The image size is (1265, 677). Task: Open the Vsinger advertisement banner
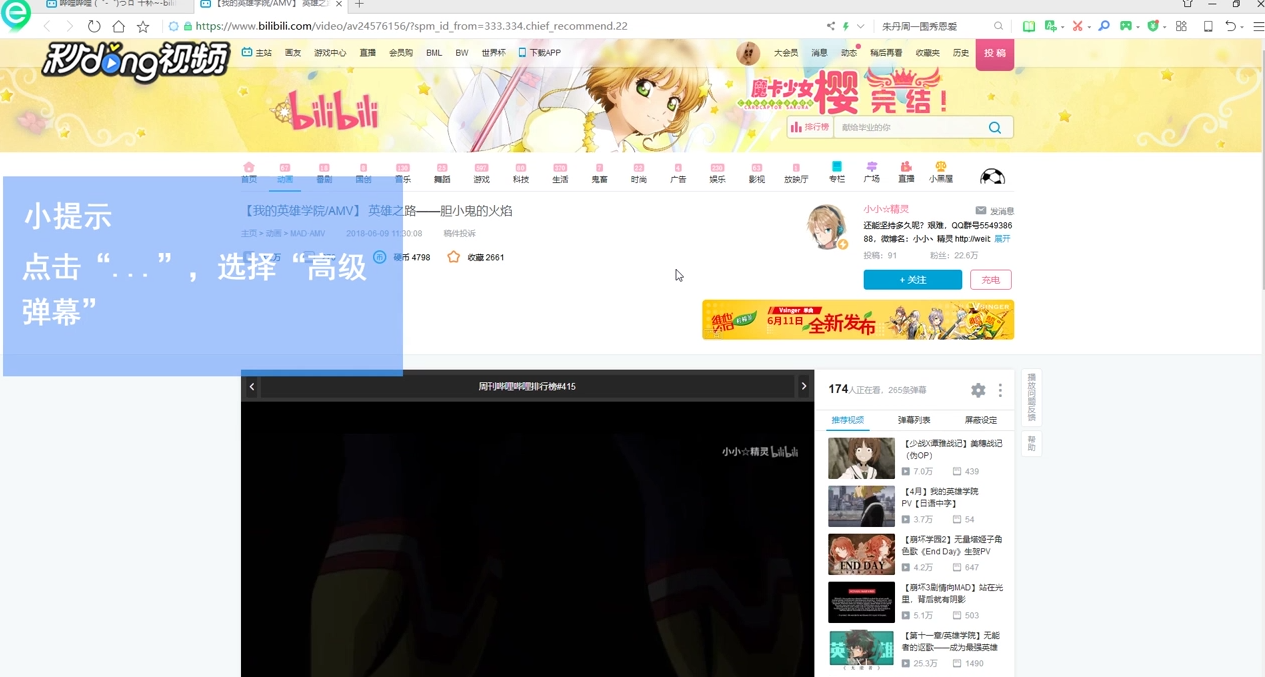point(858,320)
